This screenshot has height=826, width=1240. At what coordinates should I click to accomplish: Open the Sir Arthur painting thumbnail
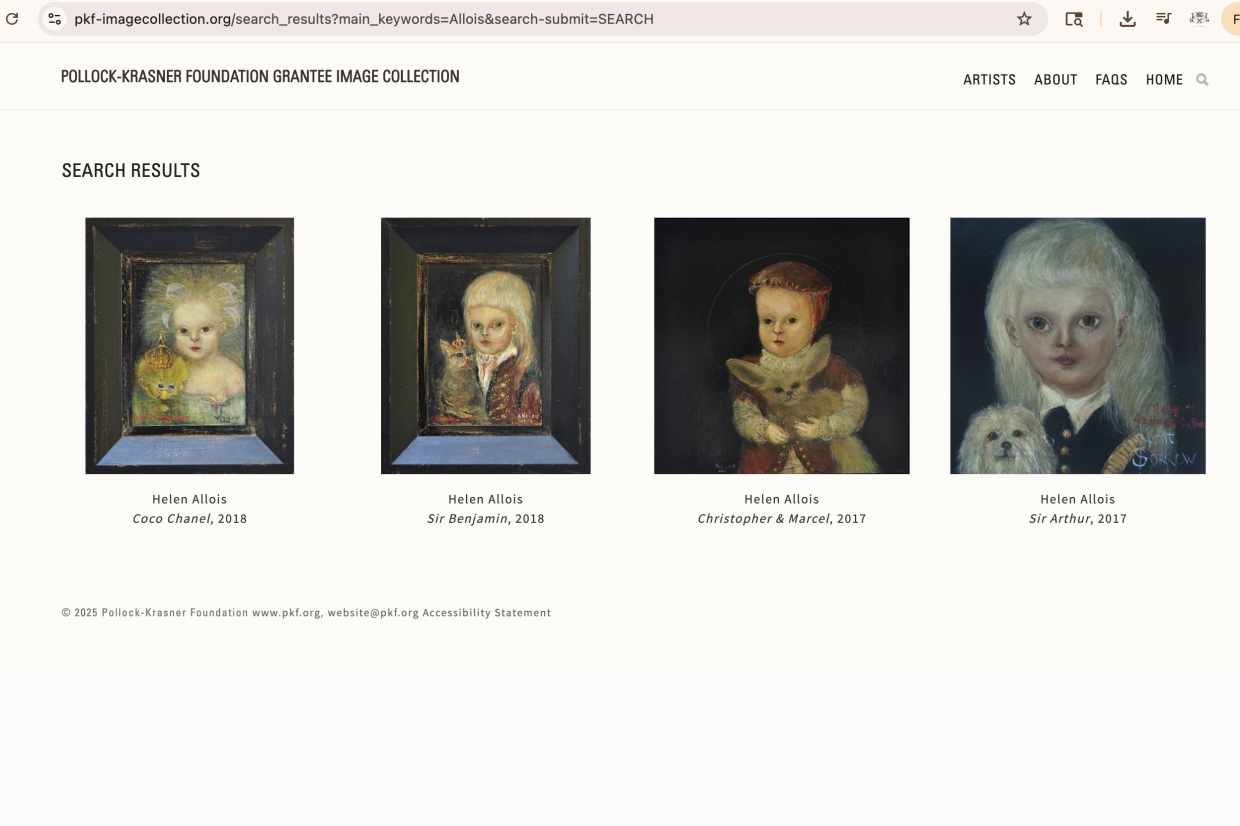tap(1078, 346)
